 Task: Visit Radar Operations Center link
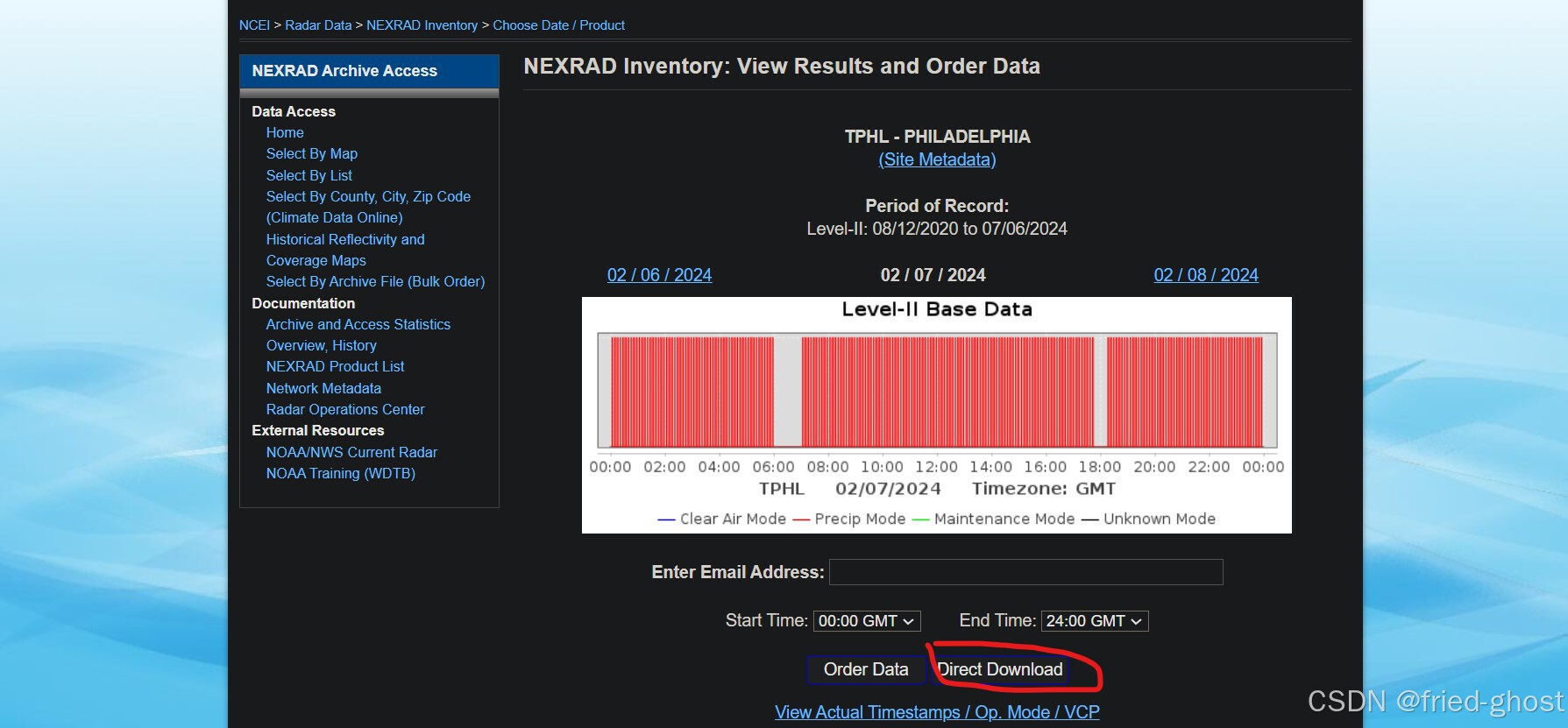(345, 409)
